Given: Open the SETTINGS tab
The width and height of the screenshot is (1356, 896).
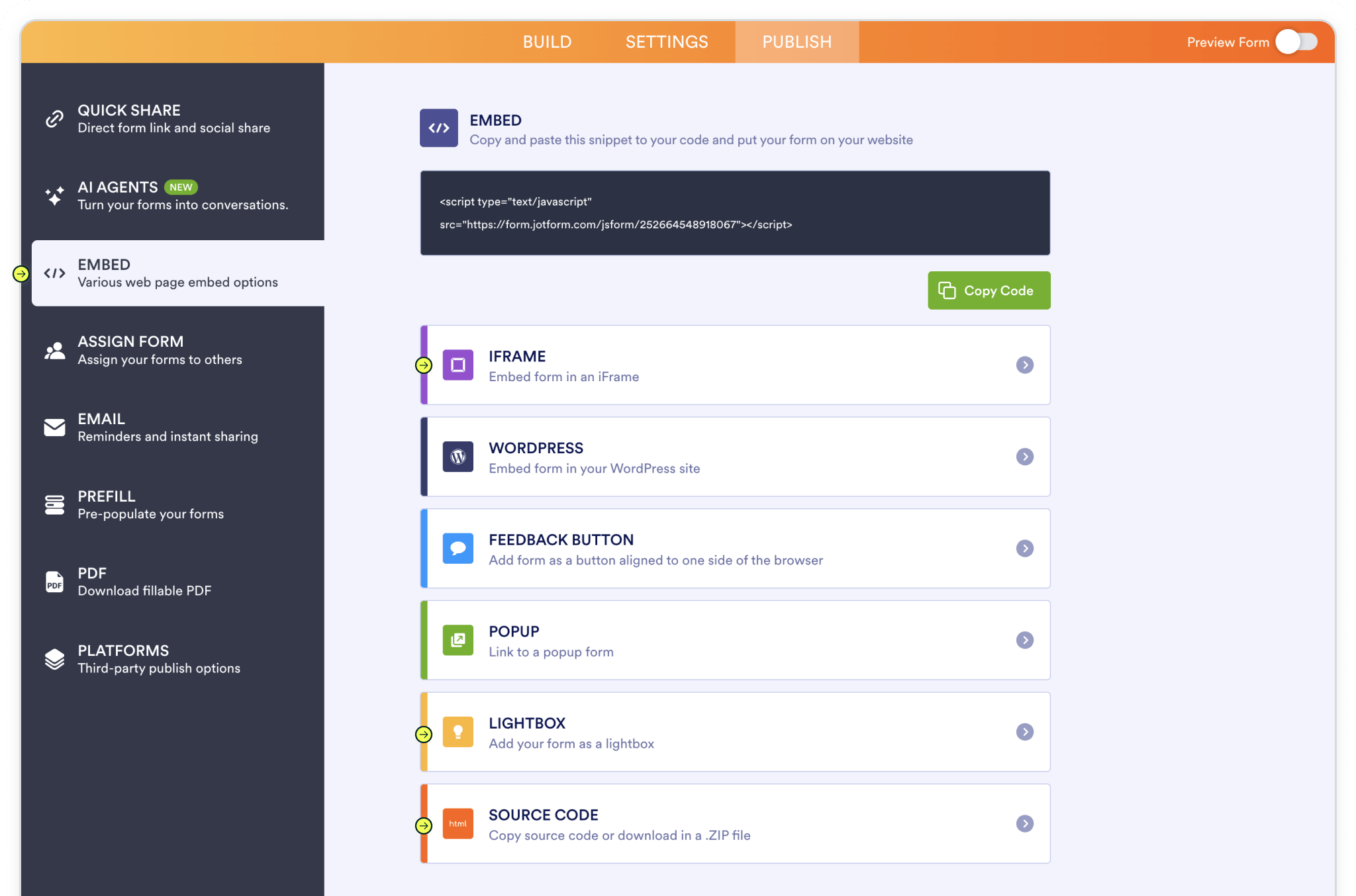Looking at the screenshot, I should (x=667, y=42).
